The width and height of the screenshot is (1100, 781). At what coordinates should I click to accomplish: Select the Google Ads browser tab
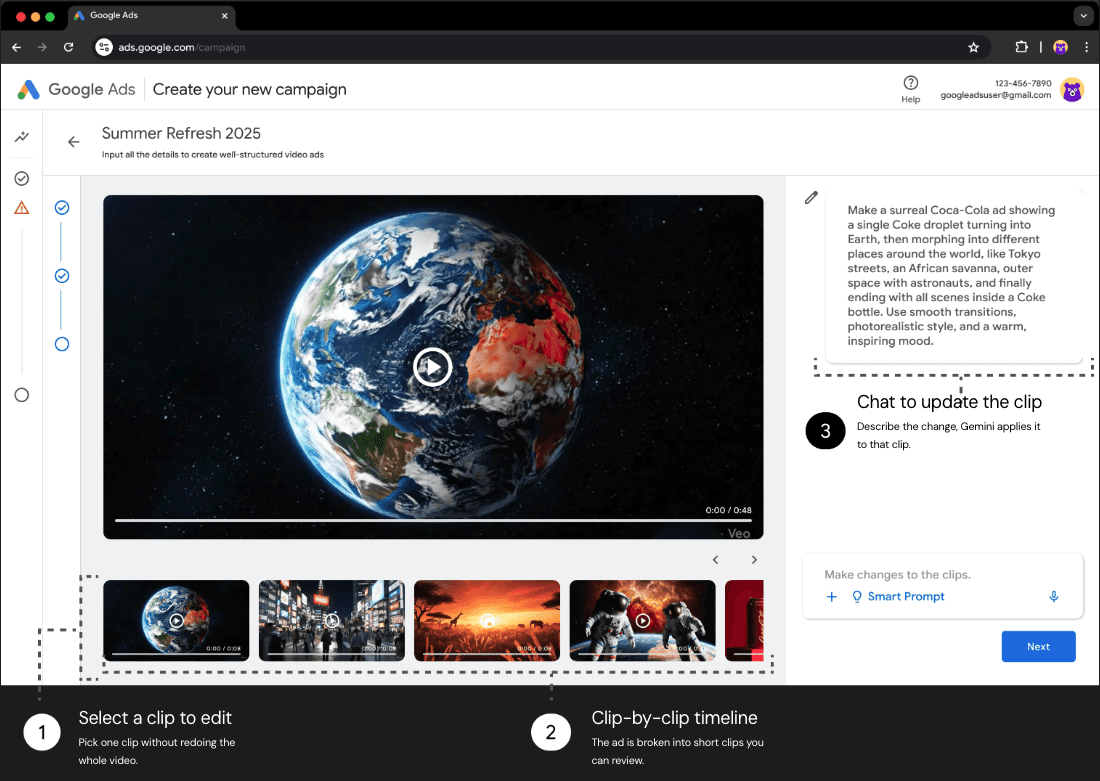tap(152, 15)
